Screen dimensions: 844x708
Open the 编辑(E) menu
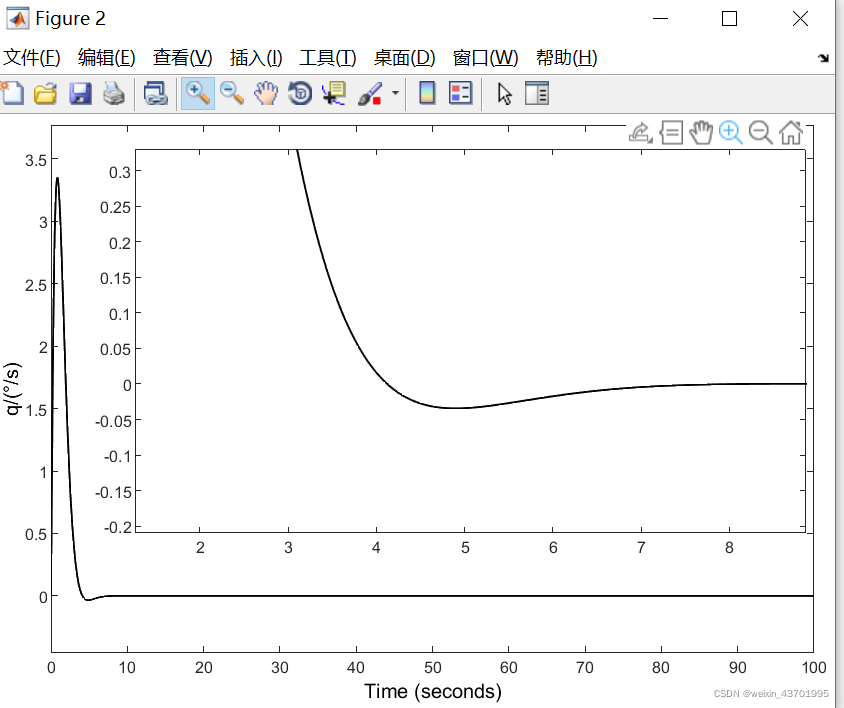click(106, 58)
